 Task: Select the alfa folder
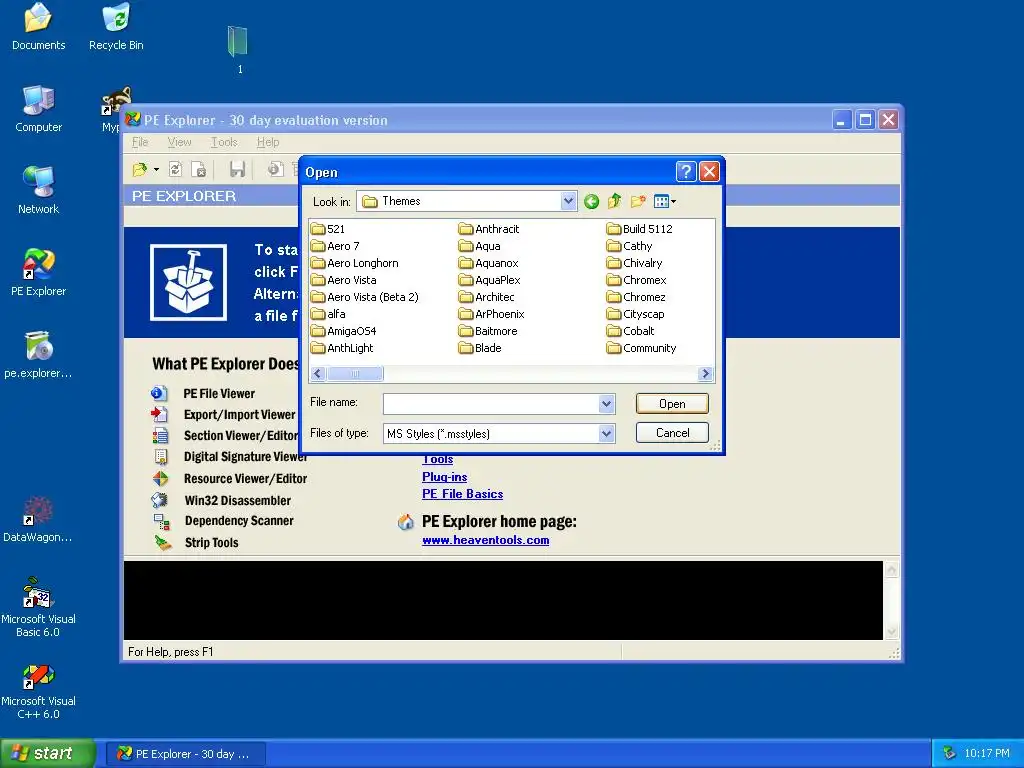click(328, 314)
